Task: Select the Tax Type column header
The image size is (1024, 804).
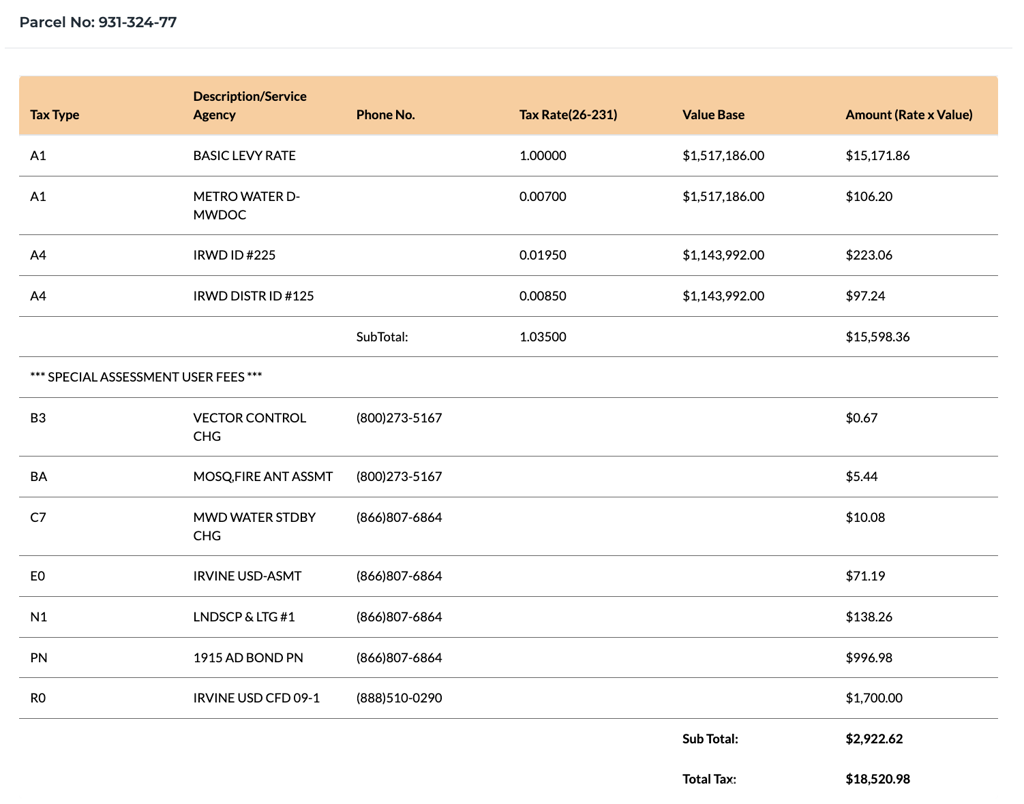Action: click(54, 115)
